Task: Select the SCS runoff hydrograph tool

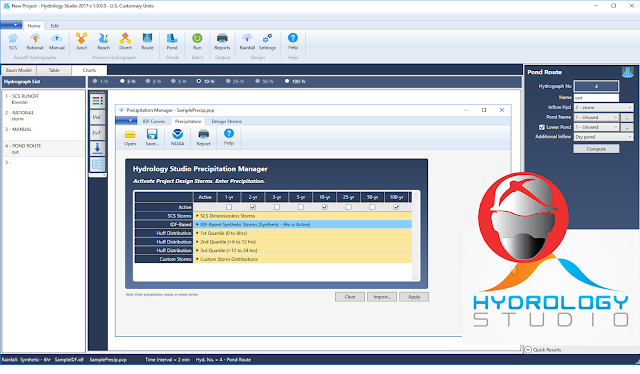Action: point(13,42)
